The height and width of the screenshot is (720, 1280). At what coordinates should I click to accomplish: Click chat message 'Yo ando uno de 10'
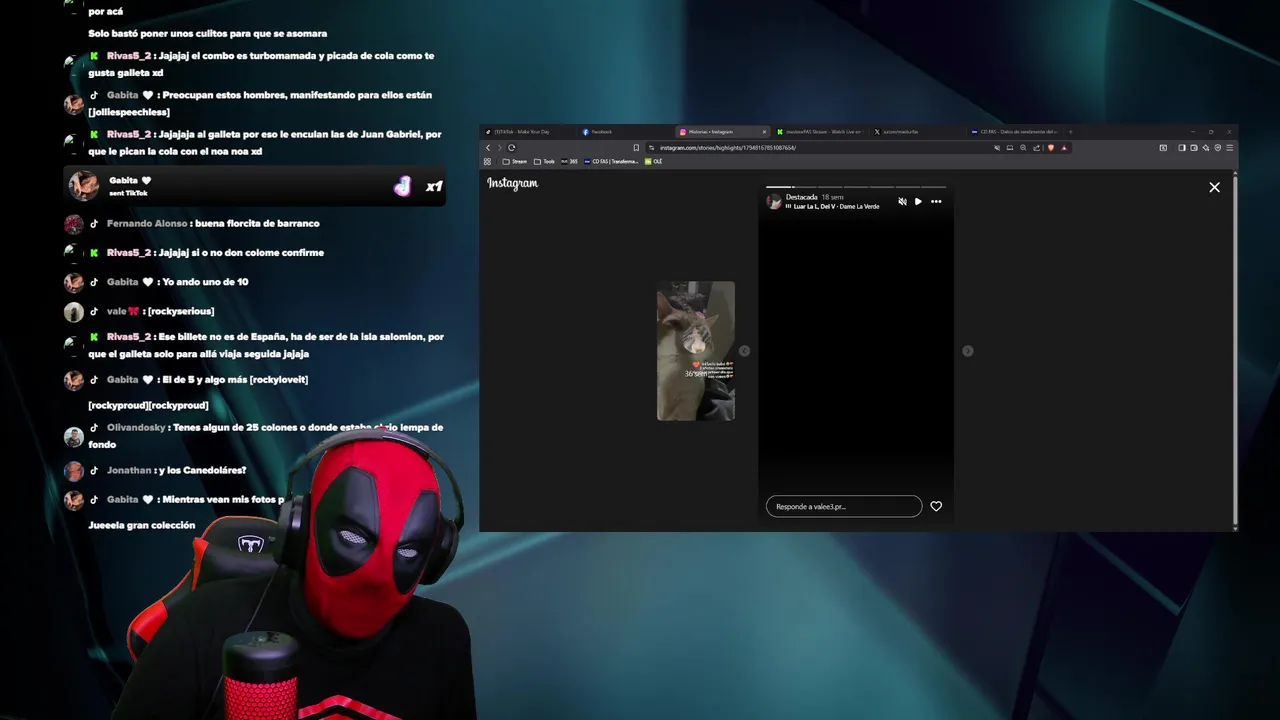[206, 282]
